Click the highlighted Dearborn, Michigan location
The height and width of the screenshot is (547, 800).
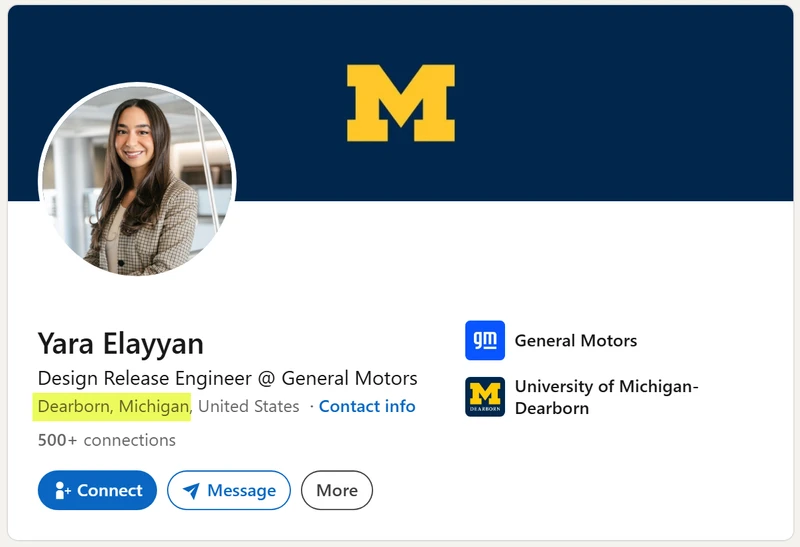[x=113, y=406]
